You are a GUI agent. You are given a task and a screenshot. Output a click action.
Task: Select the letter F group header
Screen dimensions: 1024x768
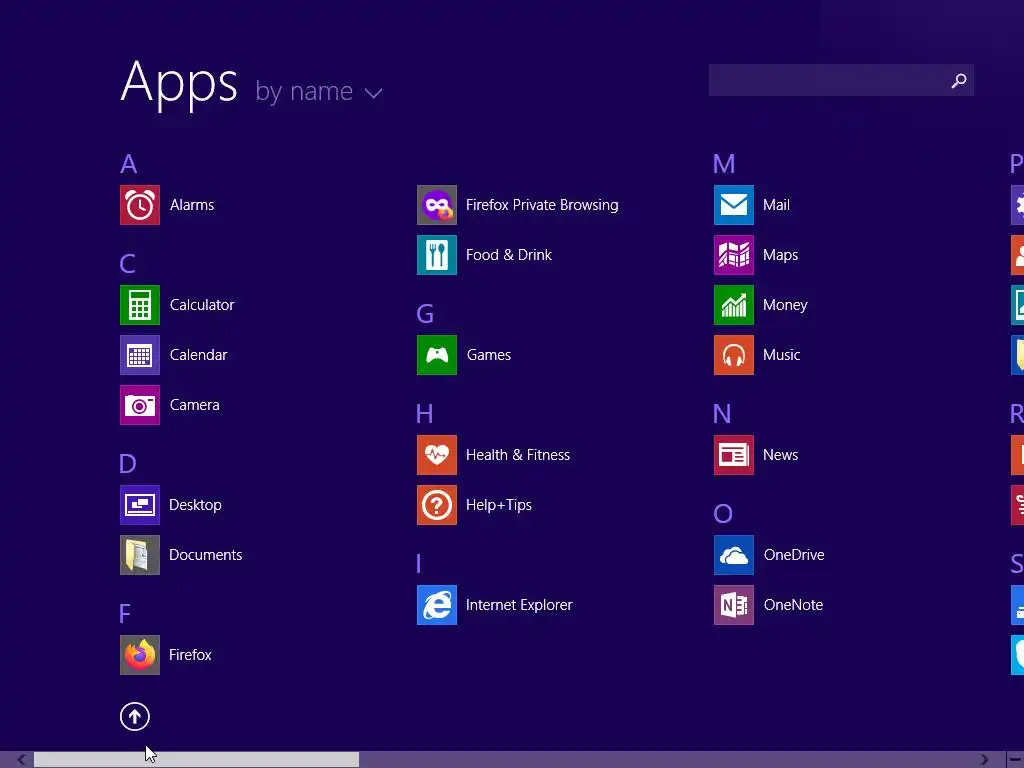[125, 614]
